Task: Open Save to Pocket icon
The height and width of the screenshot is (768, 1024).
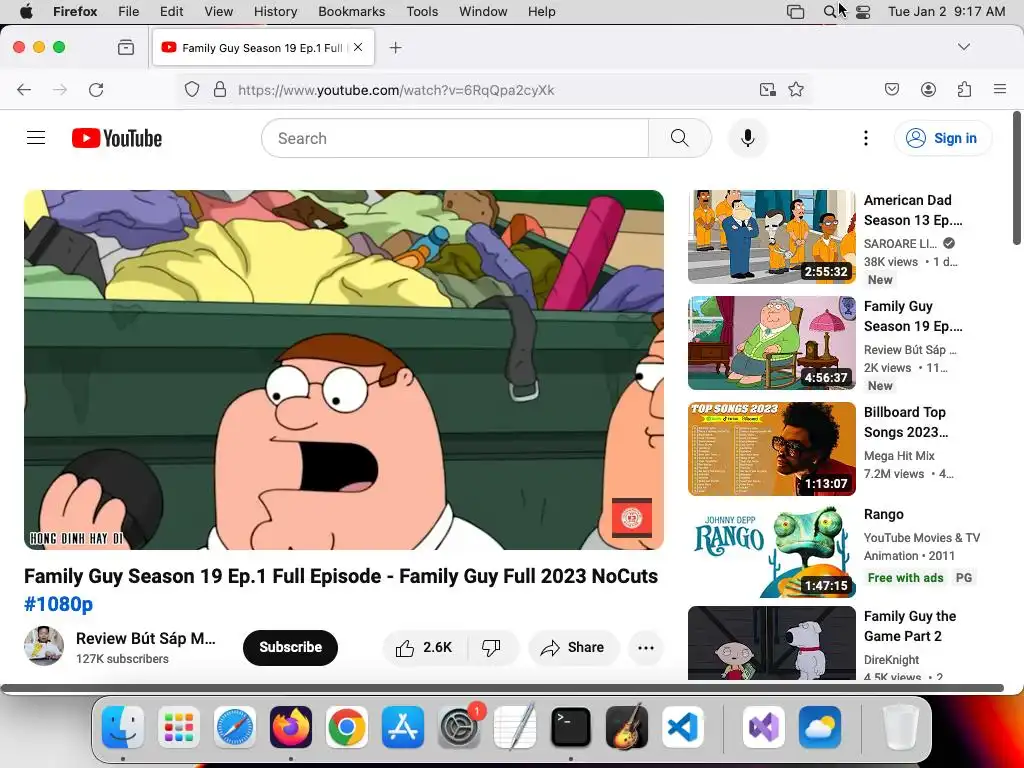Action: click(x=891, y=89)
